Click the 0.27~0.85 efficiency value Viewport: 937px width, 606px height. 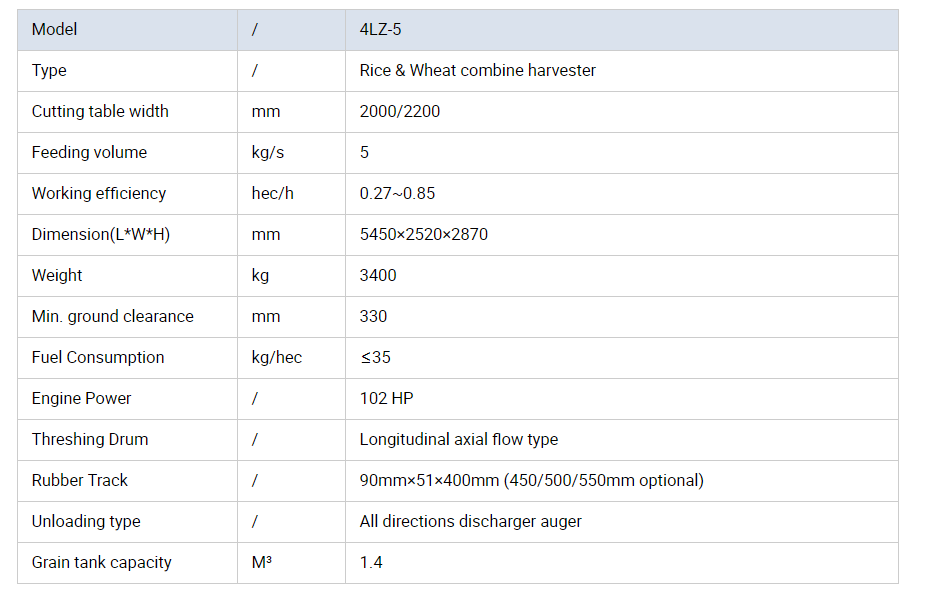point(397,194)
